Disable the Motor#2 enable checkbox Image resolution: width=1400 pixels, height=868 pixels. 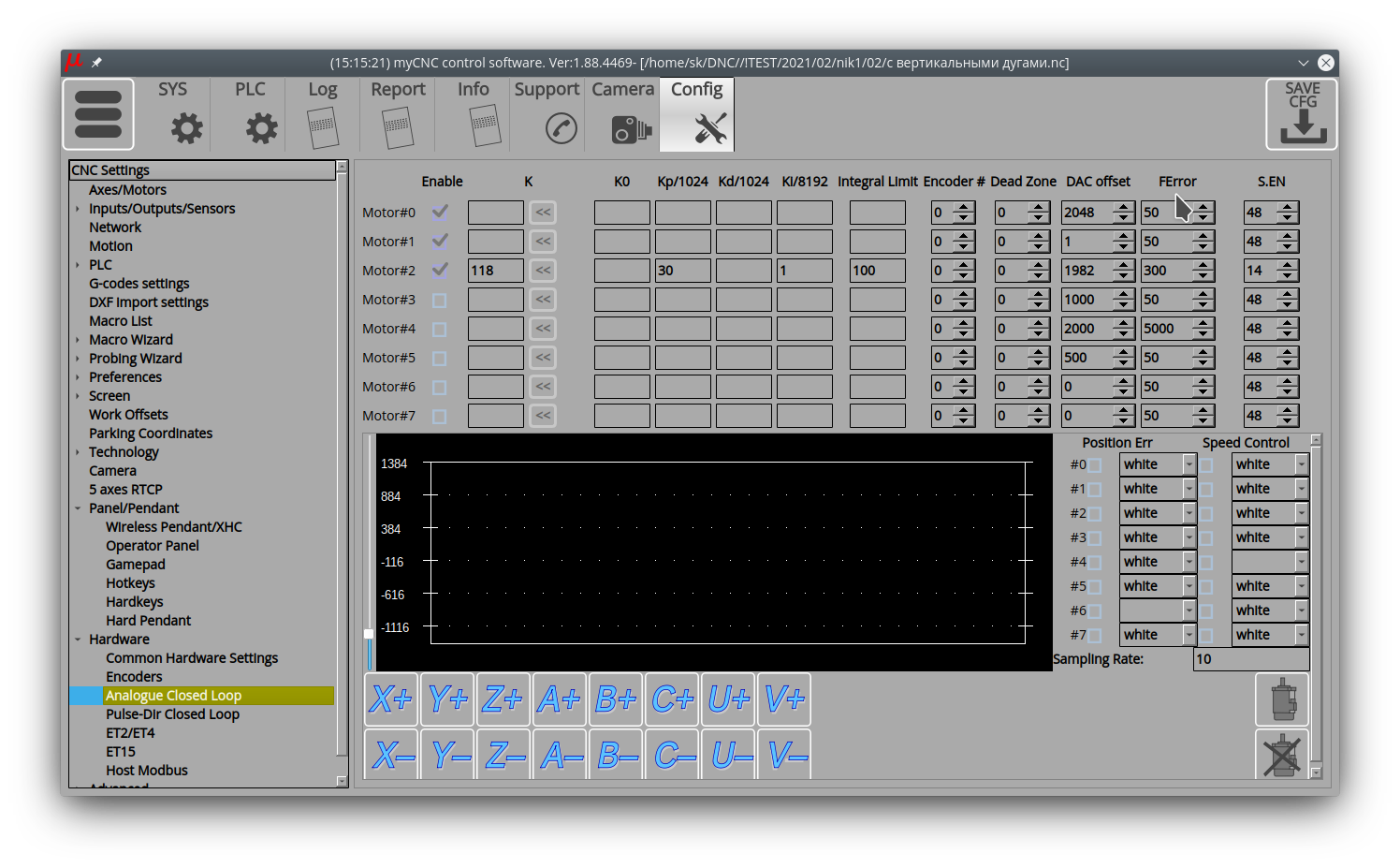440,270
